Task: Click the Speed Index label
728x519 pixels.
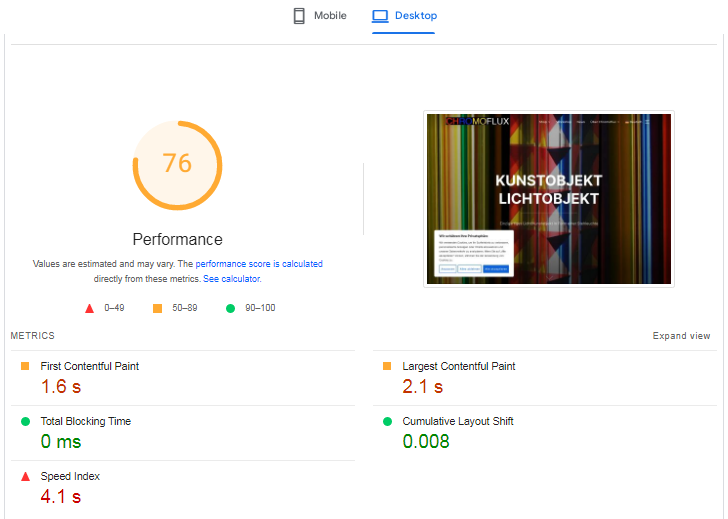Action: 70,476
